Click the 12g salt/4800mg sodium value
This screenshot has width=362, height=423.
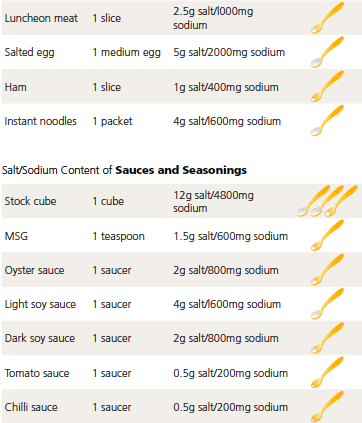[213, 201]
